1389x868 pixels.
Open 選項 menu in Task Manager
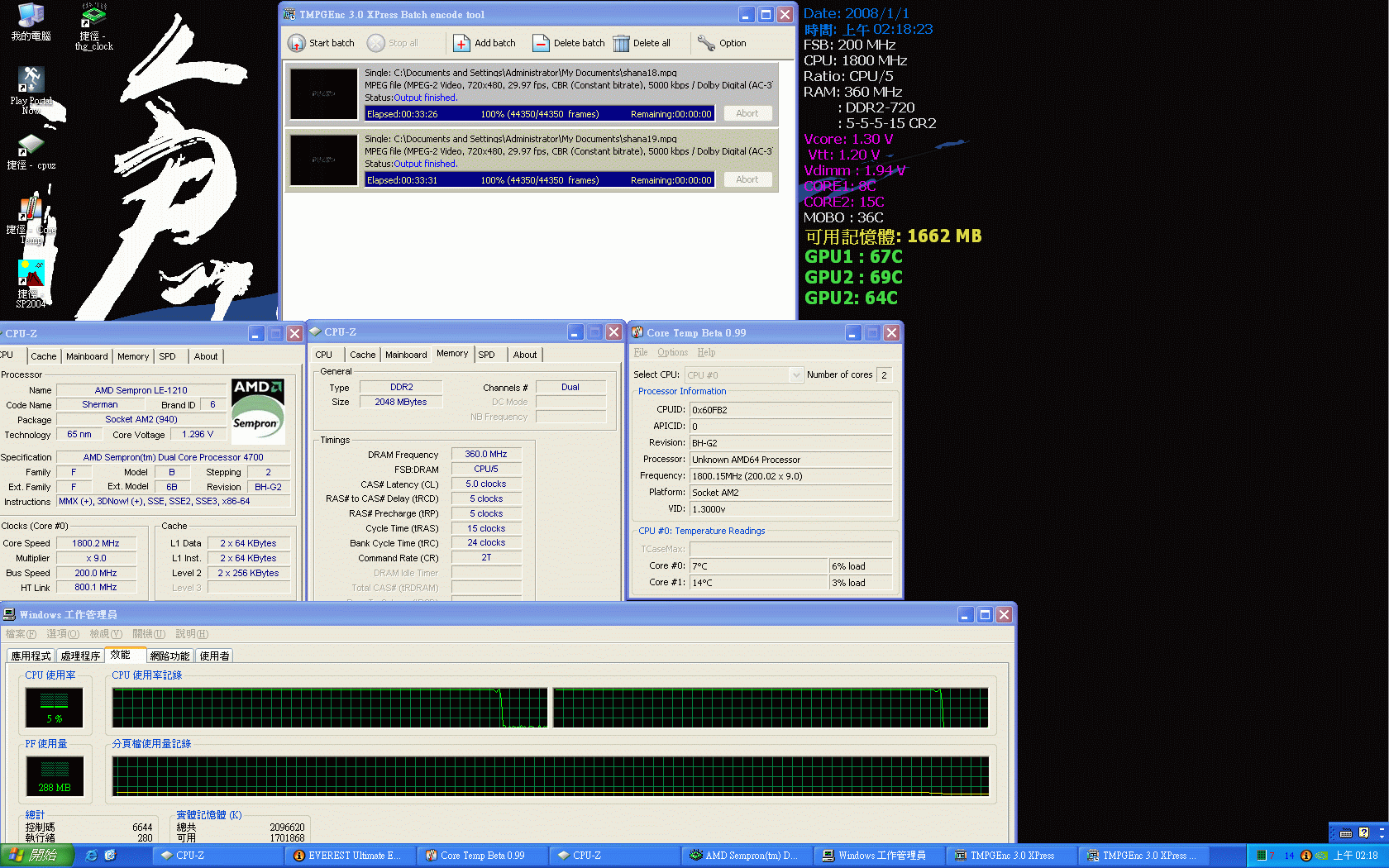tap(63, 634)
